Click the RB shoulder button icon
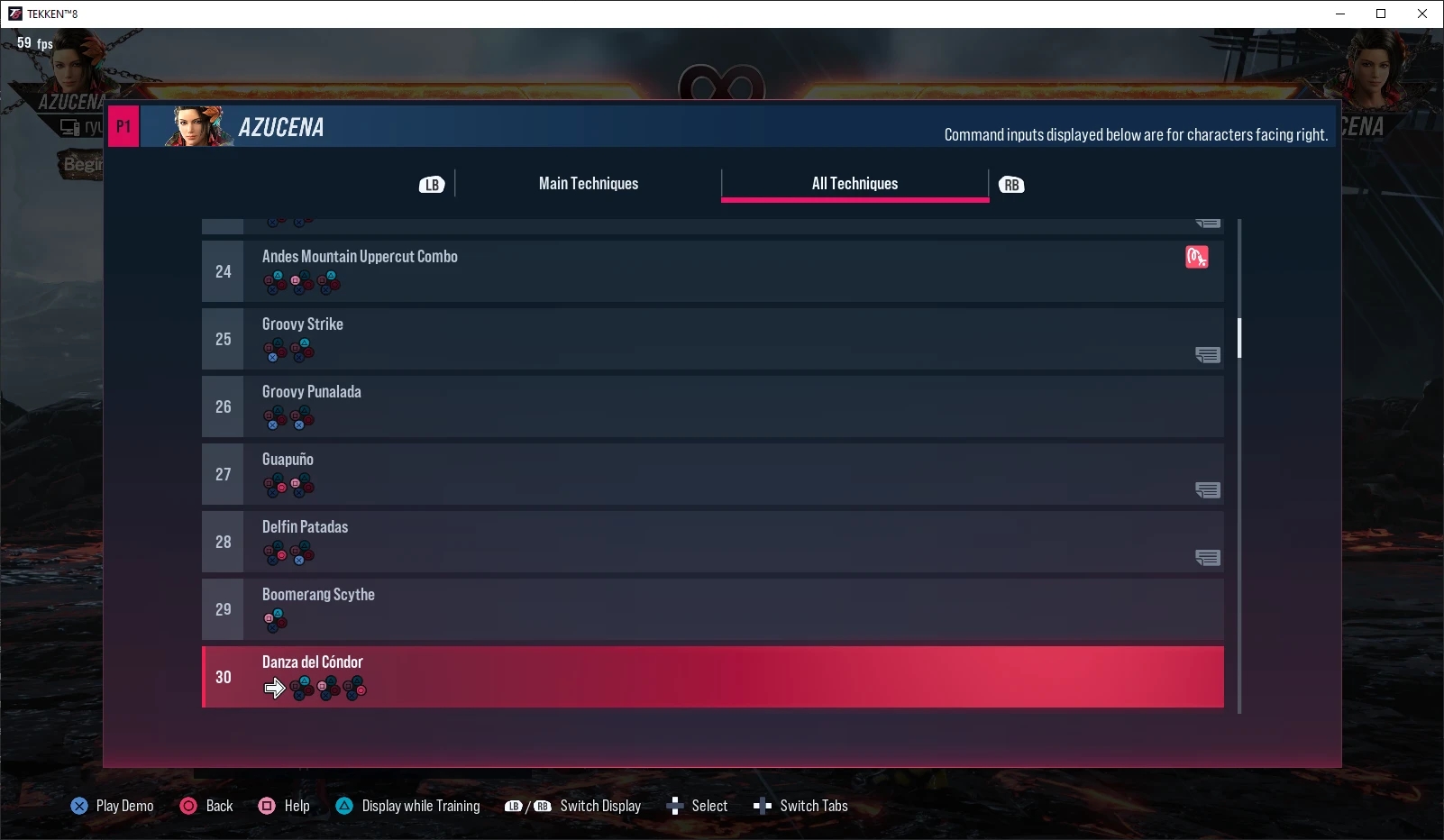Image resolution: width=1444 pixels, height=840 pixels. tap(1011, 185)
